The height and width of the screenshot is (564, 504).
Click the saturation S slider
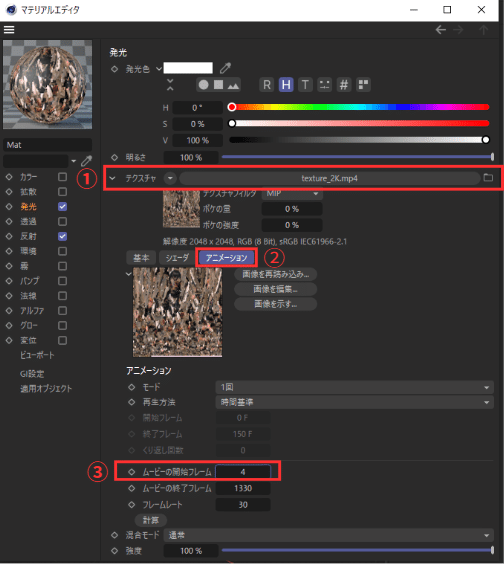[x=359, y=123]
